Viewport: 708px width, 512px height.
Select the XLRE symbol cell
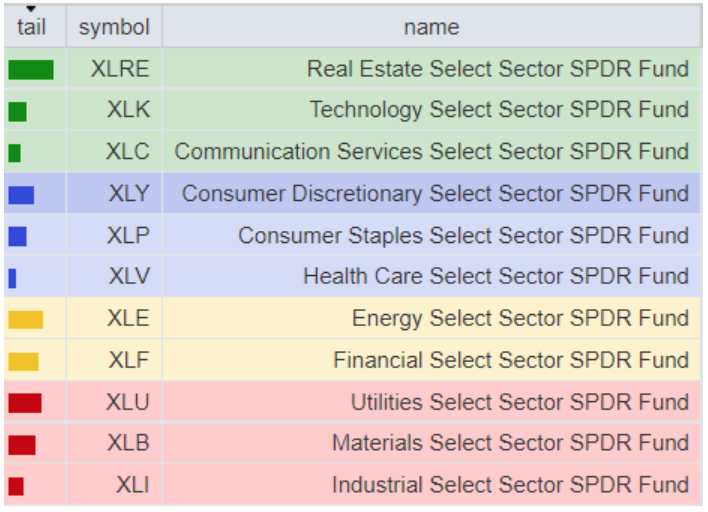[x=119, y=69]
